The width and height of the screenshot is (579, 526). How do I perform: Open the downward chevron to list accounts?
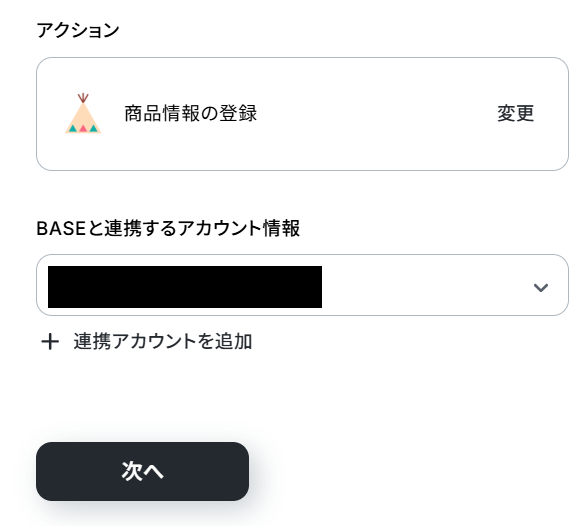541,287
